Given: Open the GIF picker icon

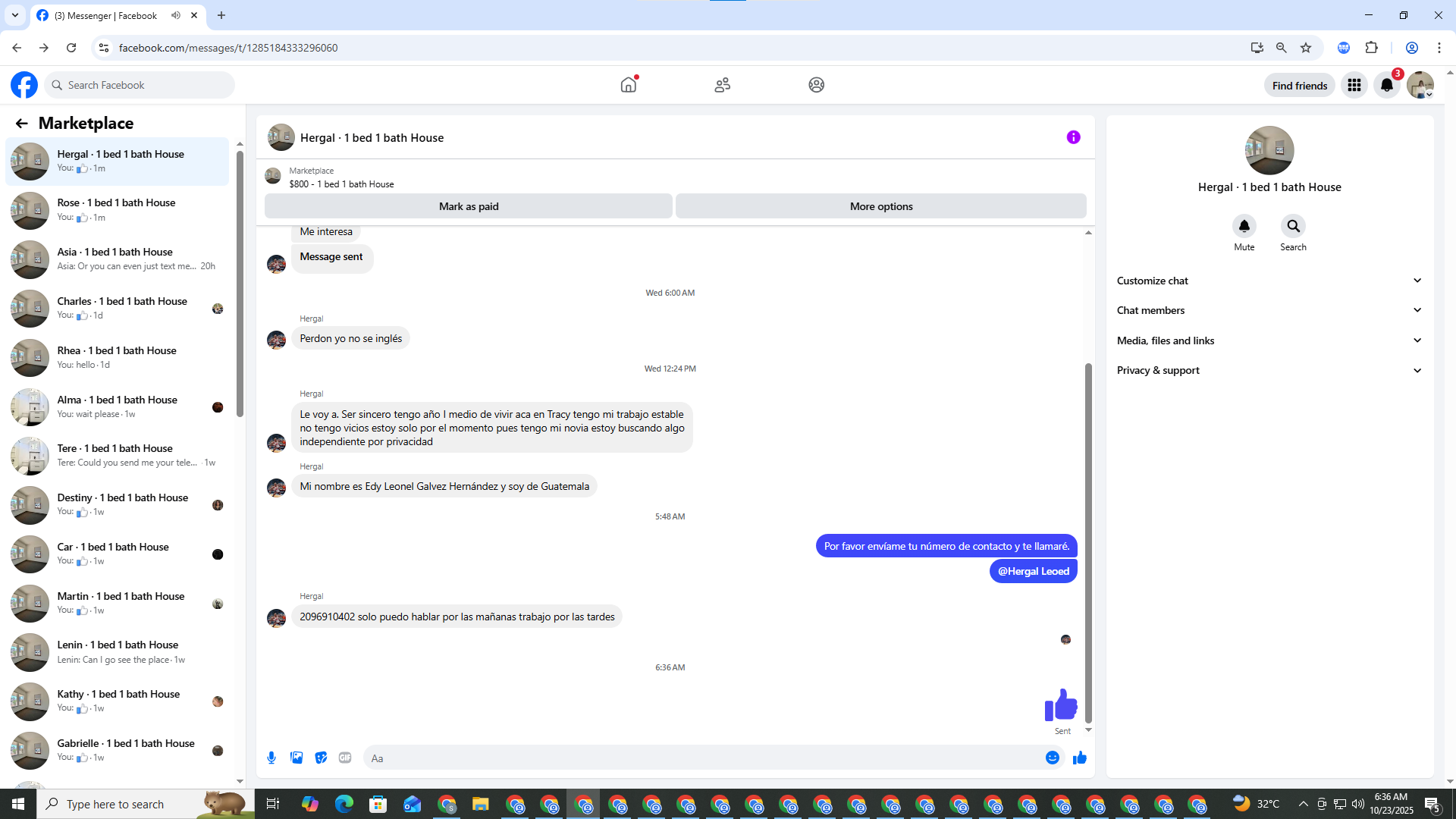Looking at the screenshot, I should tap(345, 758).
